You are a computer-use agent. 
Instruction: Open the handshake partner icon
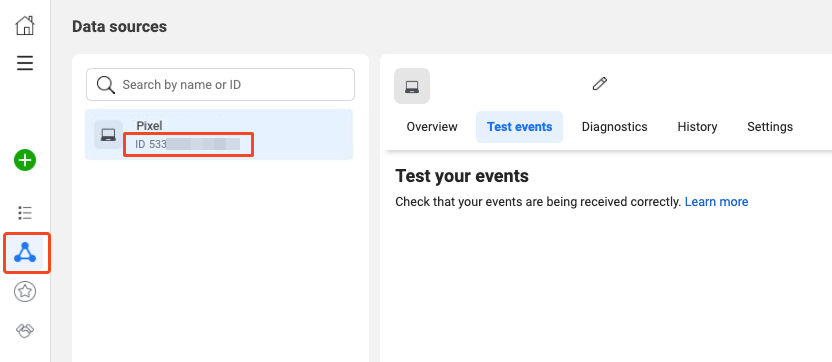click(x=25, y=331)
